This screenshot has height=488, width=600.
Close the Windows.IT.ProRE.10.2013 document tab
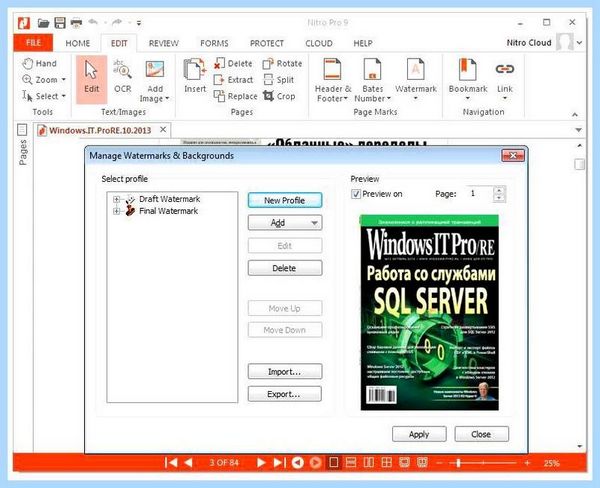163,129
